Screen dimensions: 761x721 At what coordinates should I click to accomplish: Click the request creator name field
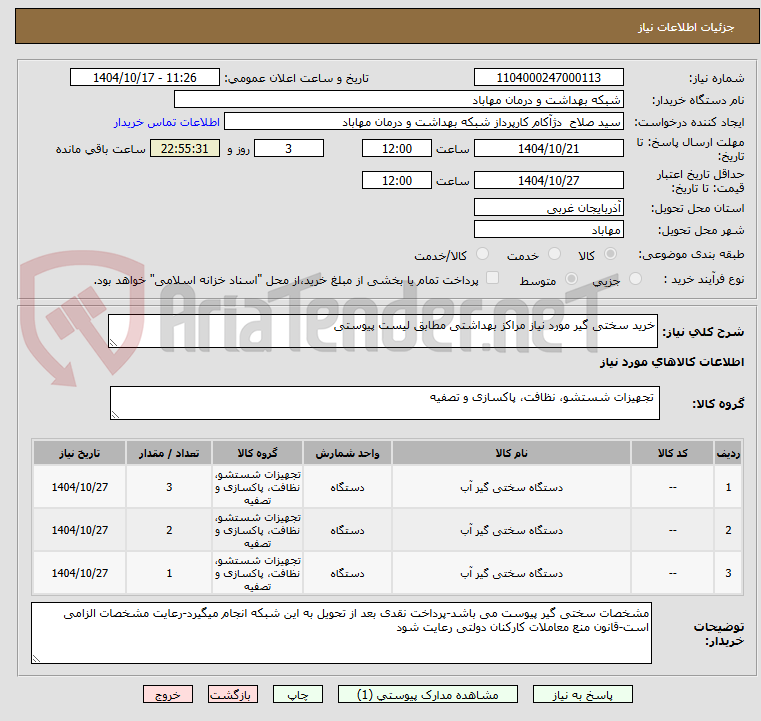[x=424, y=122]
